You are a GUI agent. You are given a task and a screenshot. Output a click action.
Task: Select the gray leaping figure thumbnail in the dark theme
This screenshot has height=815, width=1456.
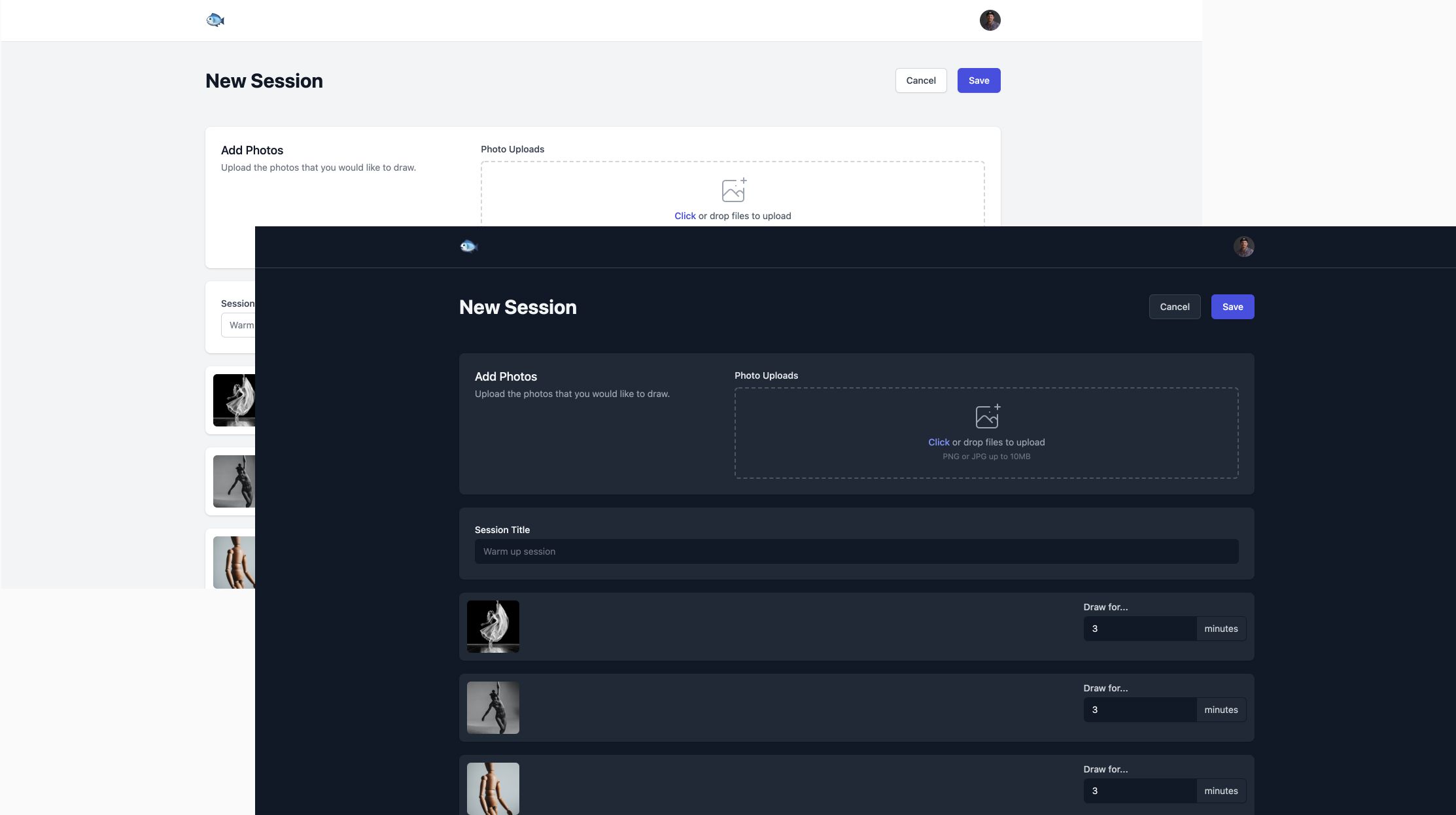point(493,708)
